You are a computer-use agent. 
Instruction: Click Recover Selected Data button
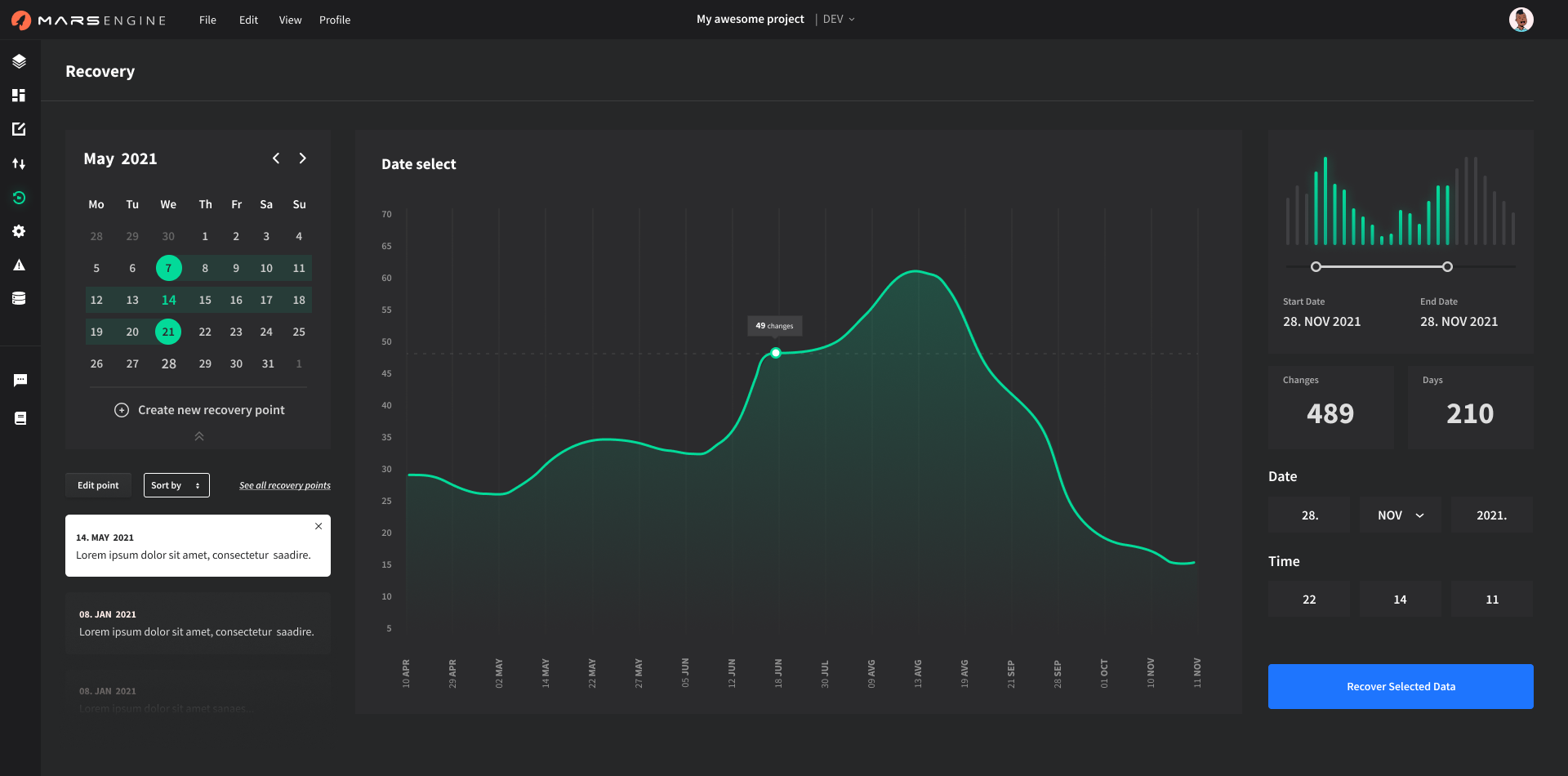tap(1400, 686)
